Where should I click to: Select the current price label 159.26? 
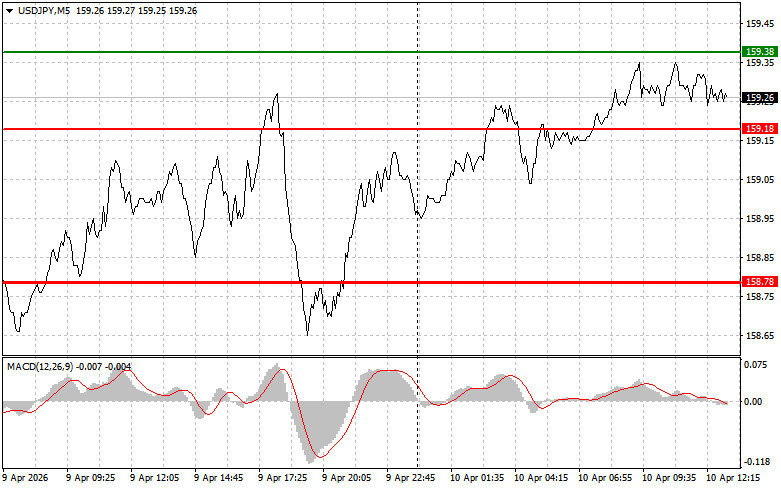(760, 98)
